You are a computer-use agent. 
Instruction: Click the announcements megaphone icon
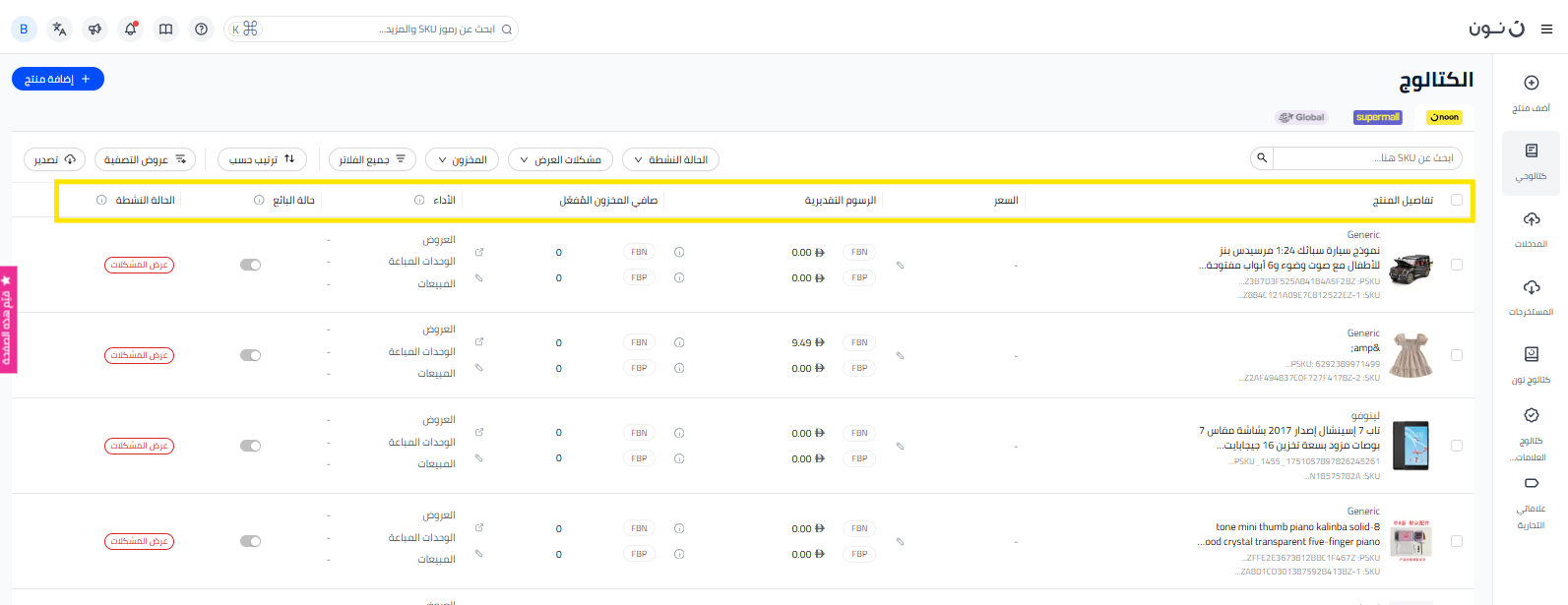[94, 30]
